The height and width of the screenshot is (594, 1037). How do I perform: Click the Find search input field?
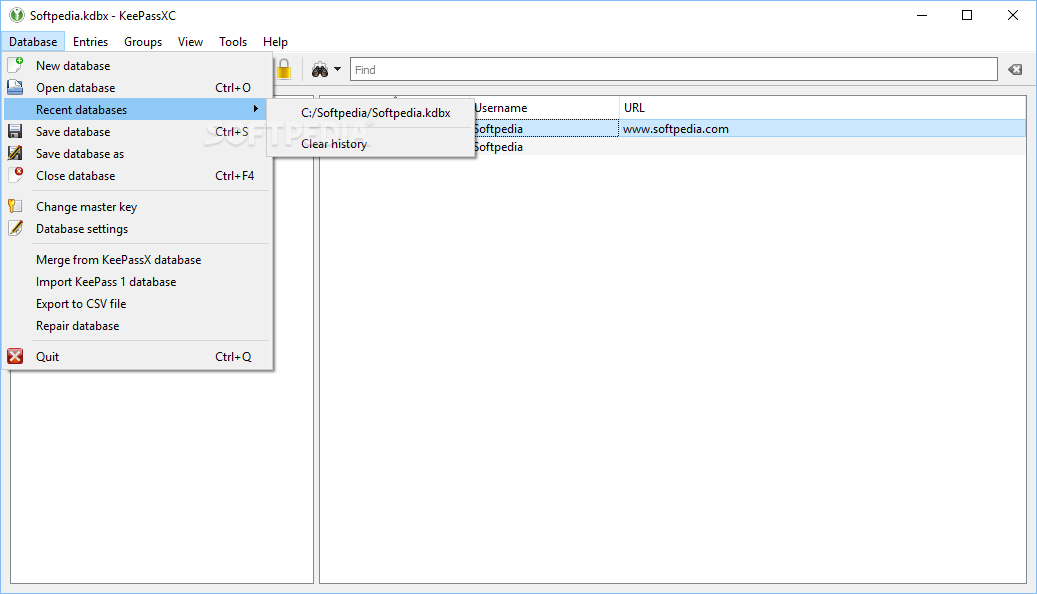point(673,69)
